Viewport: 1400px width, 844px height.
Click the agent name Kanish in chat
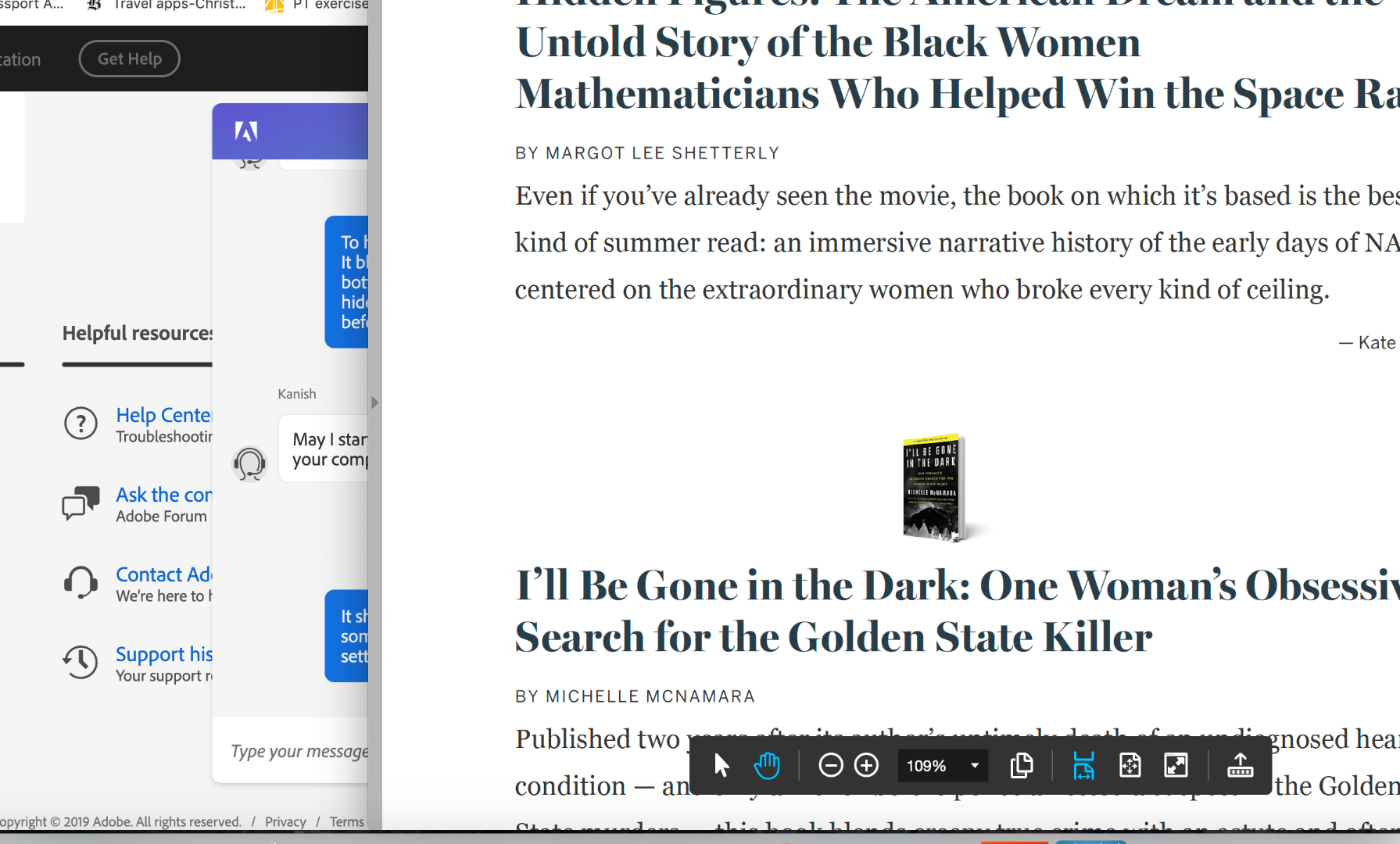pos(297,394)
